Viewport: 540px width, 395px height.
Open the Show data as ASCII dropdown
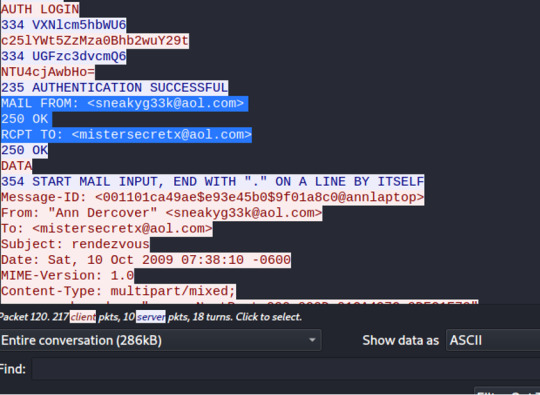pyautogui.click(x=493, y=340)
